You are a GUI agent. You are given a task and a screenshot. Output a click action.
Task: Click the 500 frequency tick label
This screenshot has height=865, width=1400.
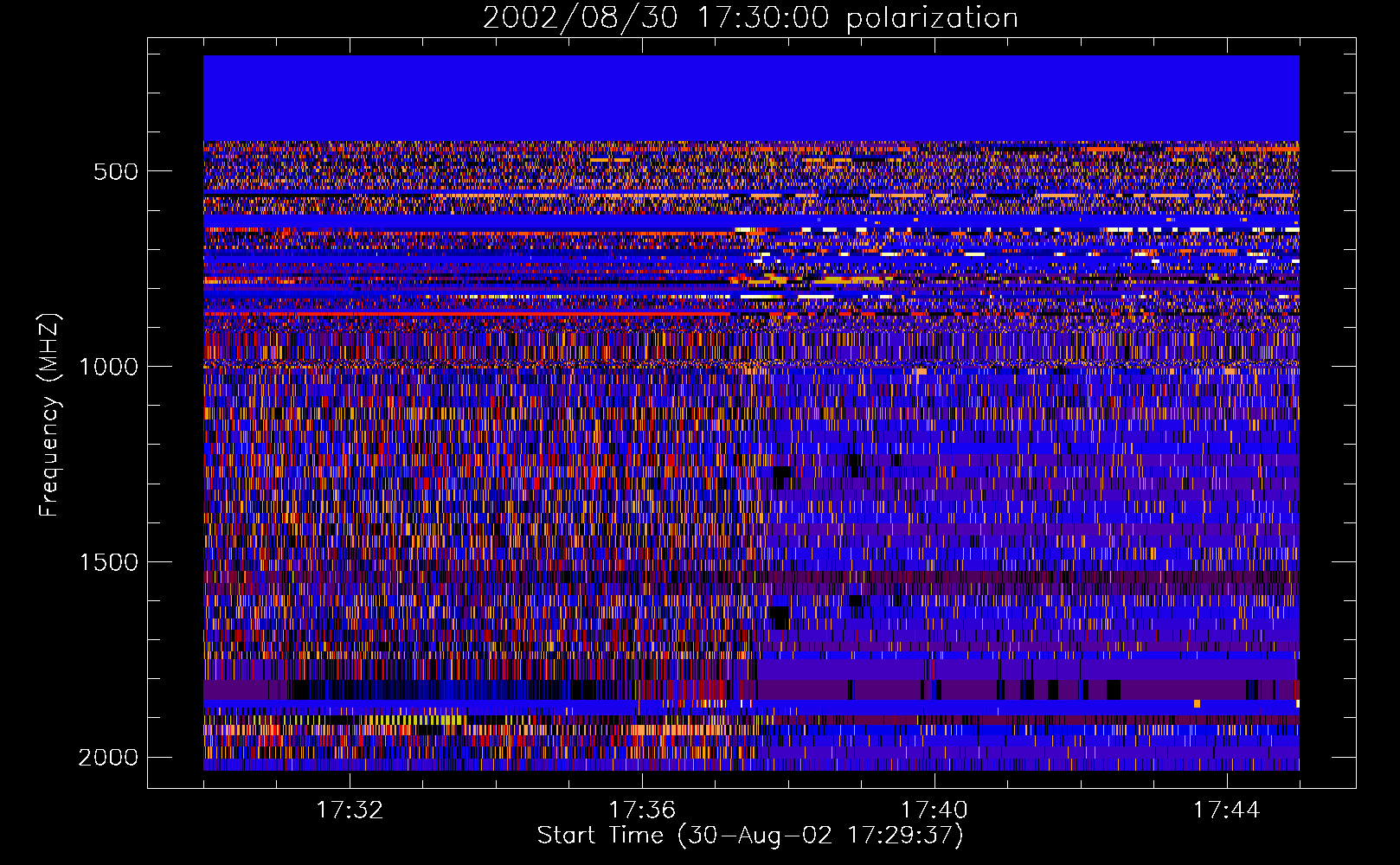[x=116, y=171]
